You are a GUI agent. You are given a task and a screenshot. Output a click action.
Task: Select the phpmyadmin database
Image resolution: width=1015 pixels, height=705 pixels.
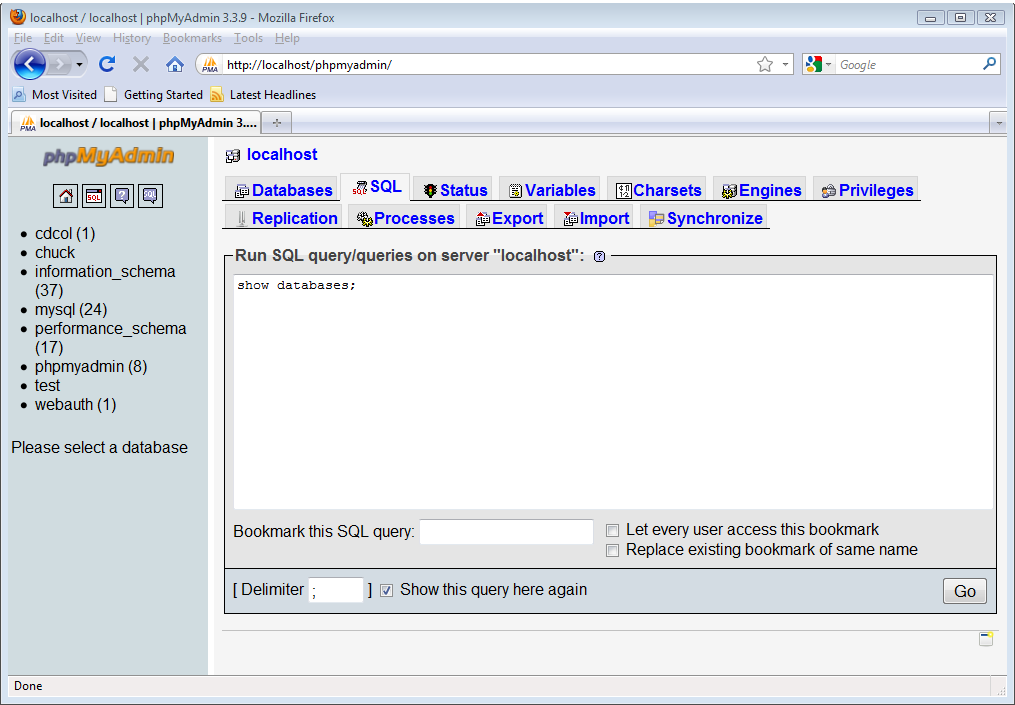click(91, 366)
